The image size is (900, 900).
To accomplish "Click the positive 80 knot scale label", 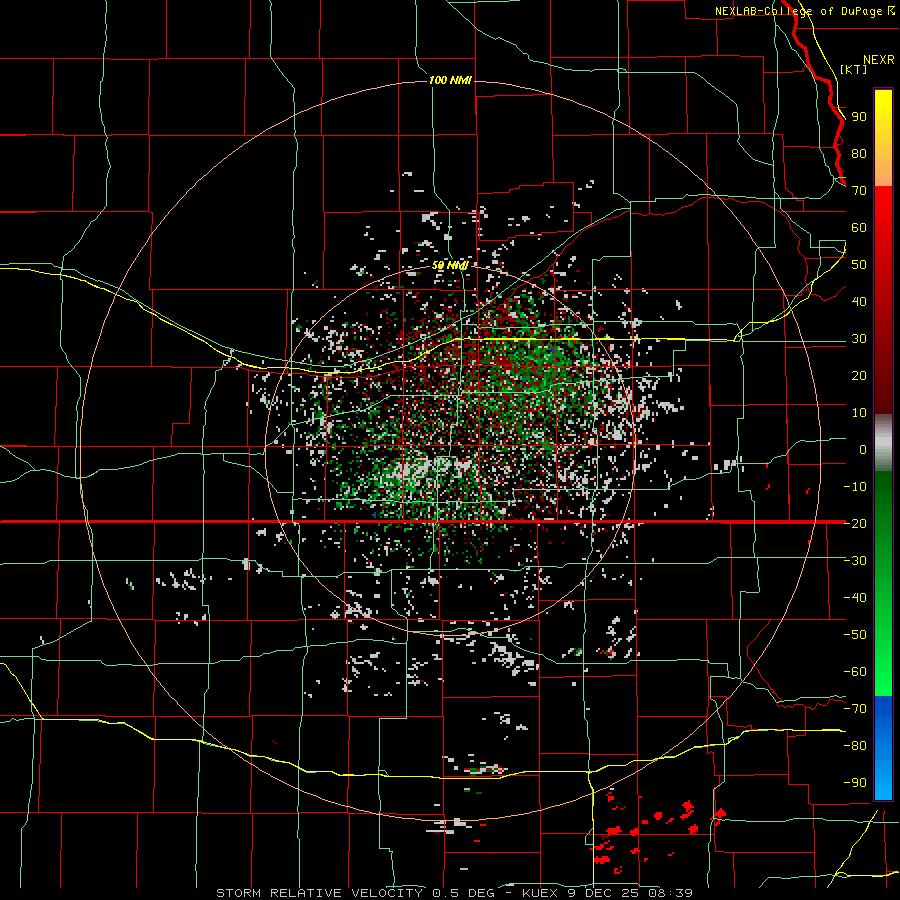I will (x=859, y=153).
